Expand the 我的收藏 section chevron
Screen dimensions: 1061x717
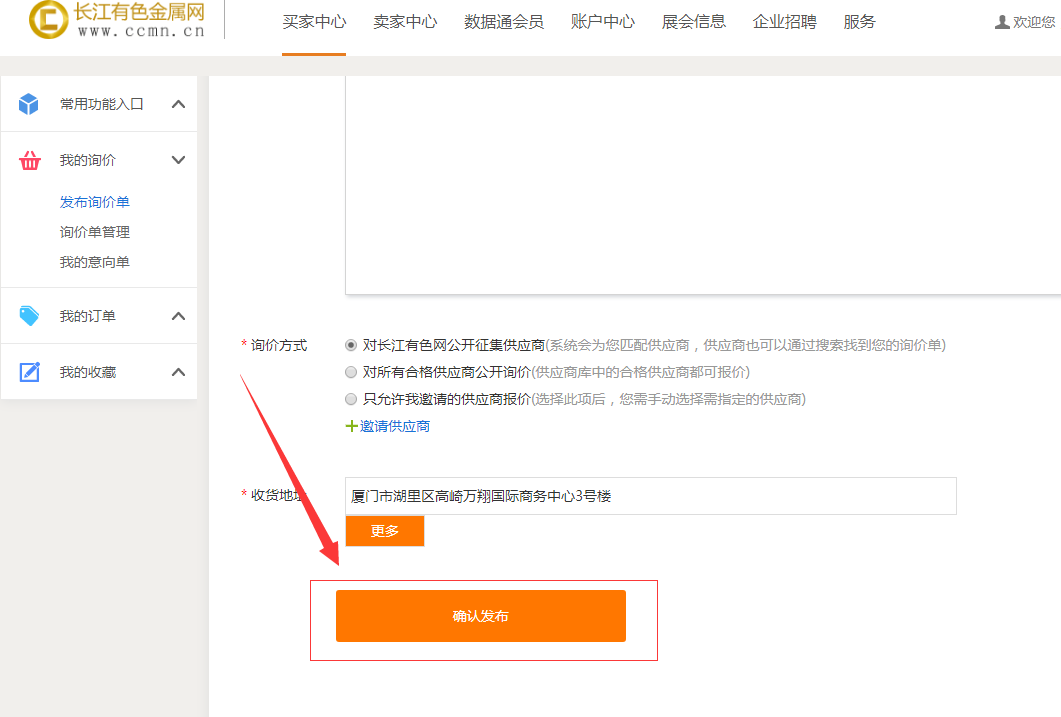pos(178,372)
